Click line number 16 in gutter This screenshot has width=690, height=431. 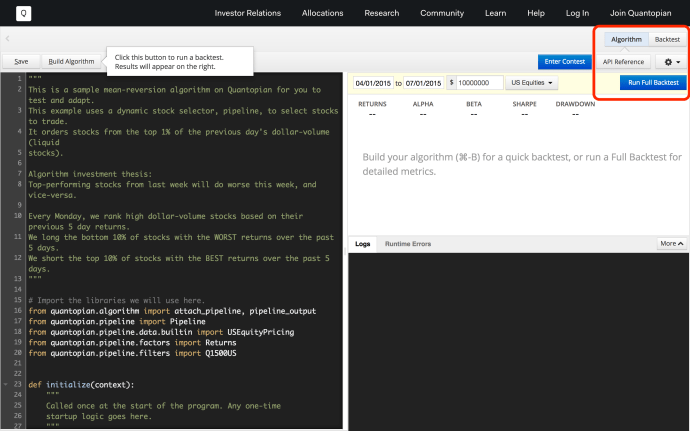coord(18,311)
